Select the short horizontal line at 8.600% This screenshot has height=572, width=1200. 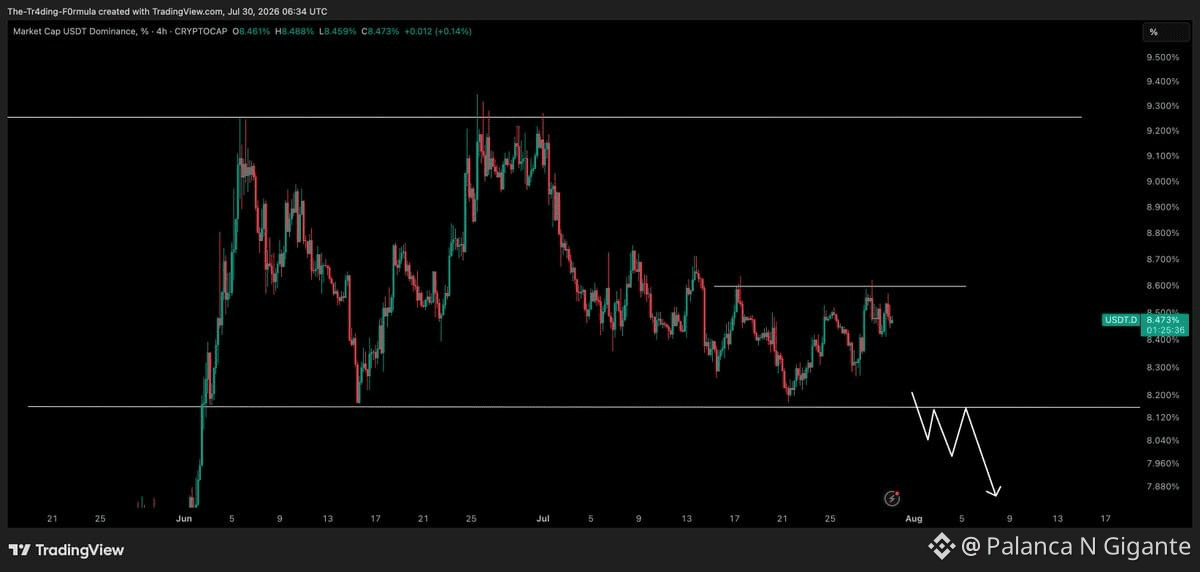(x=840, y=286)
